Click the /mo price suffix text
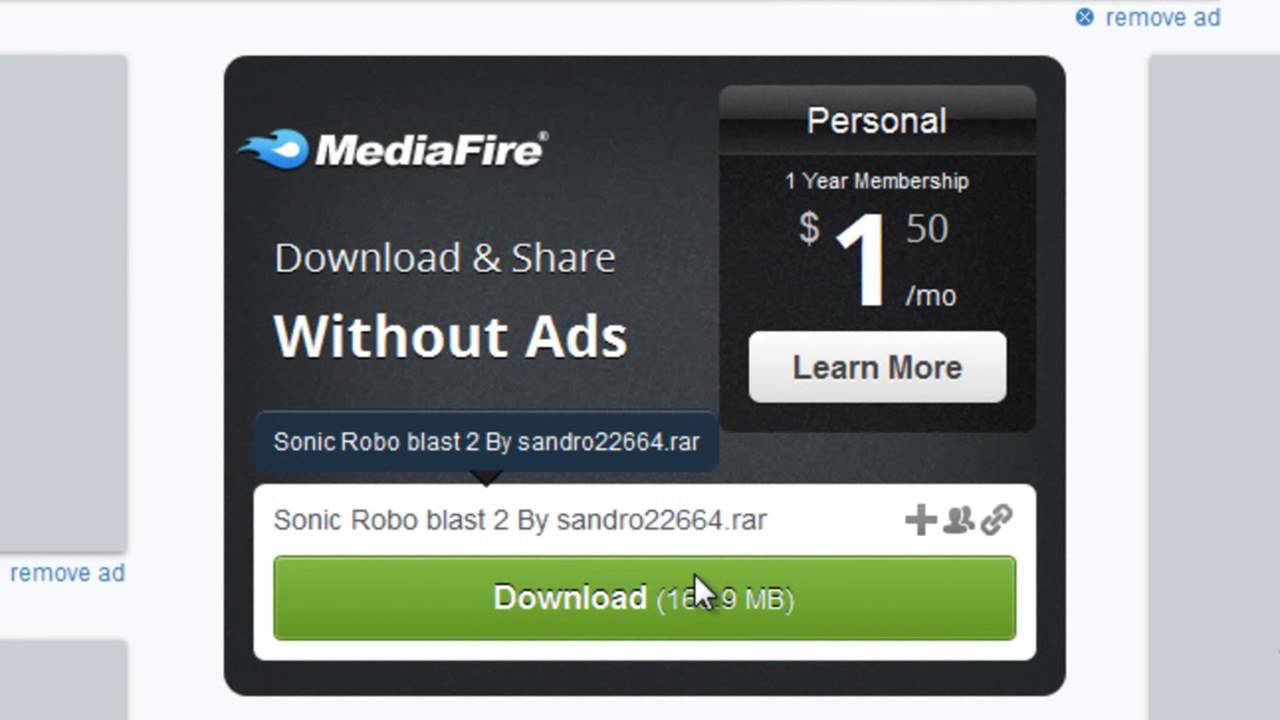Image resolution: width=1280 pixels, height=720 pixels. click(930, 296)
